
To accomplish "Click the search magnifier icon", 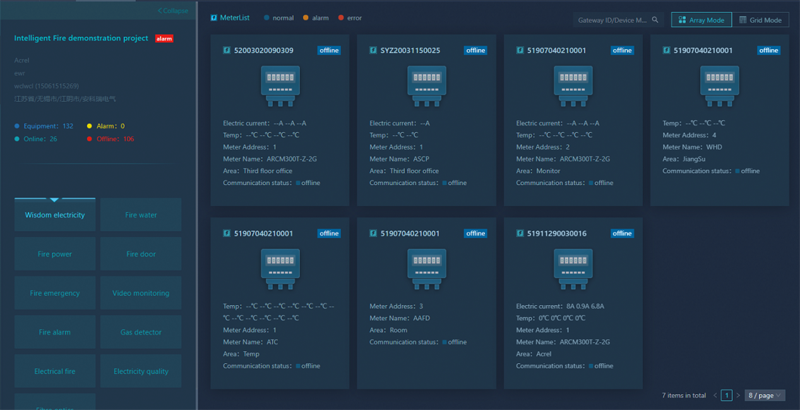I will click(655, 20).
